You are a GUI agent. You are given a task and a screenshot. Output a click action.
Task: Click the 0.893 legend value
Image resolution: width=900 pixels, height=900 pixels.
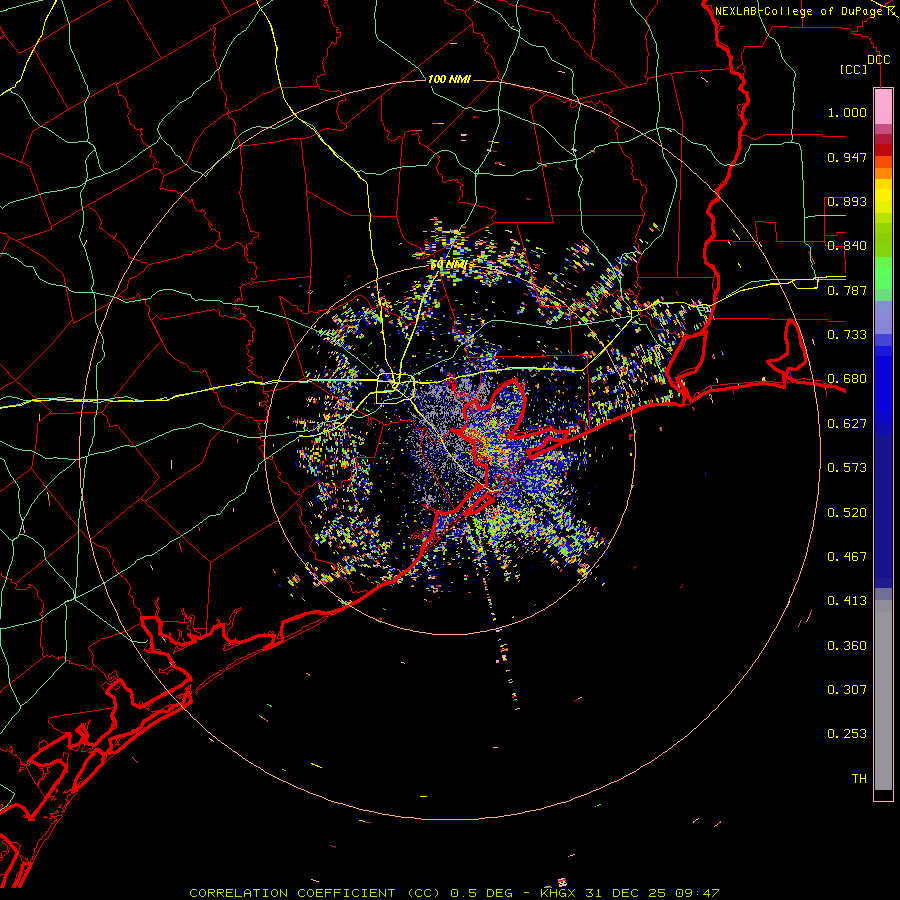847,201
